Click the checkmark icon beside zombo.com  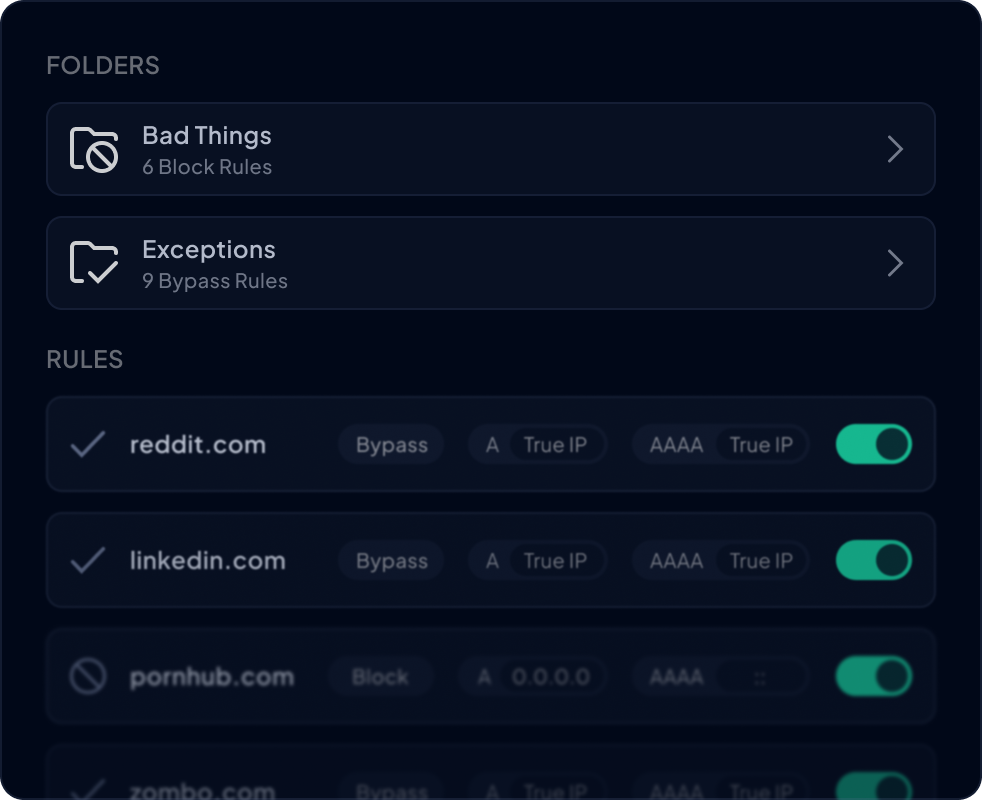pos(88,790)
